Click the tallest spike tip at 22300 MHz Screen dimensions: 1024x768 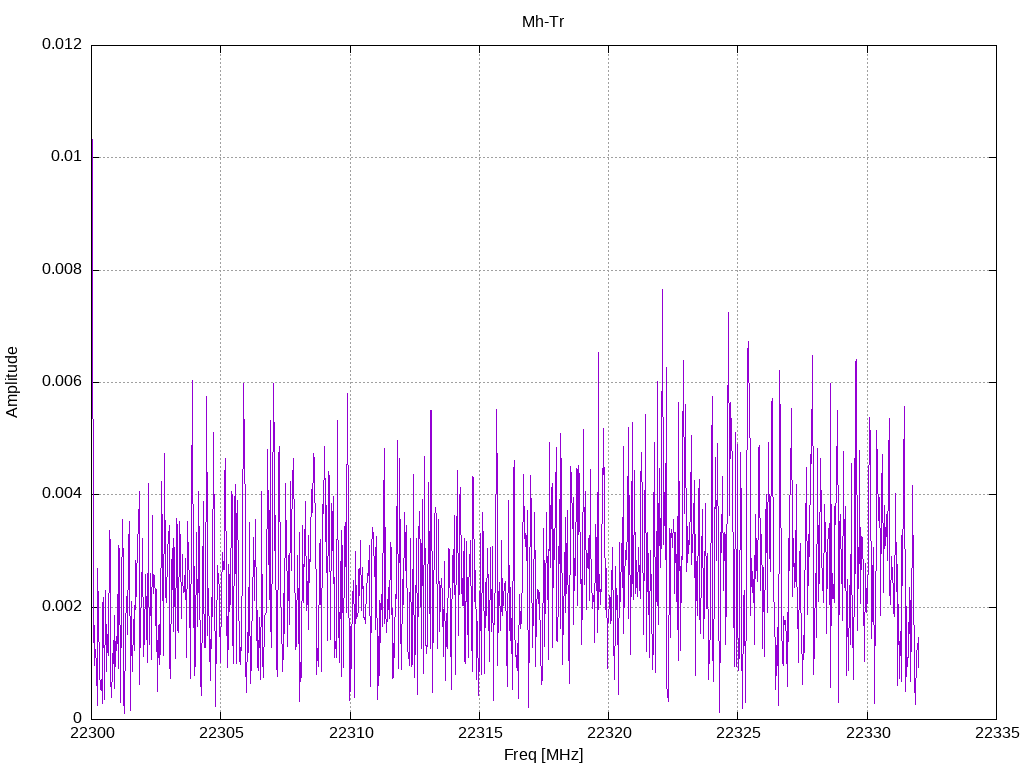tap(92, 140)
